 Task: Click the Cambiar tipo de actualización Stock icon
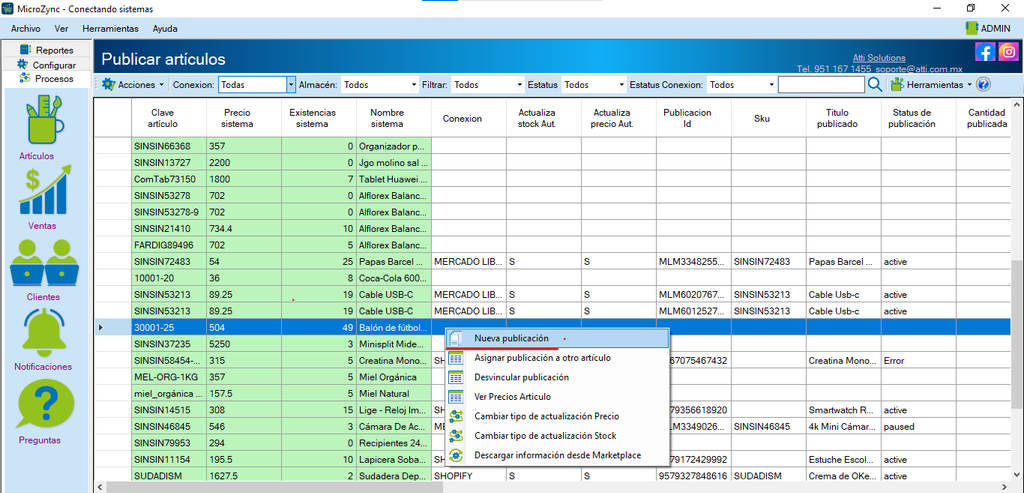[456, 436]
